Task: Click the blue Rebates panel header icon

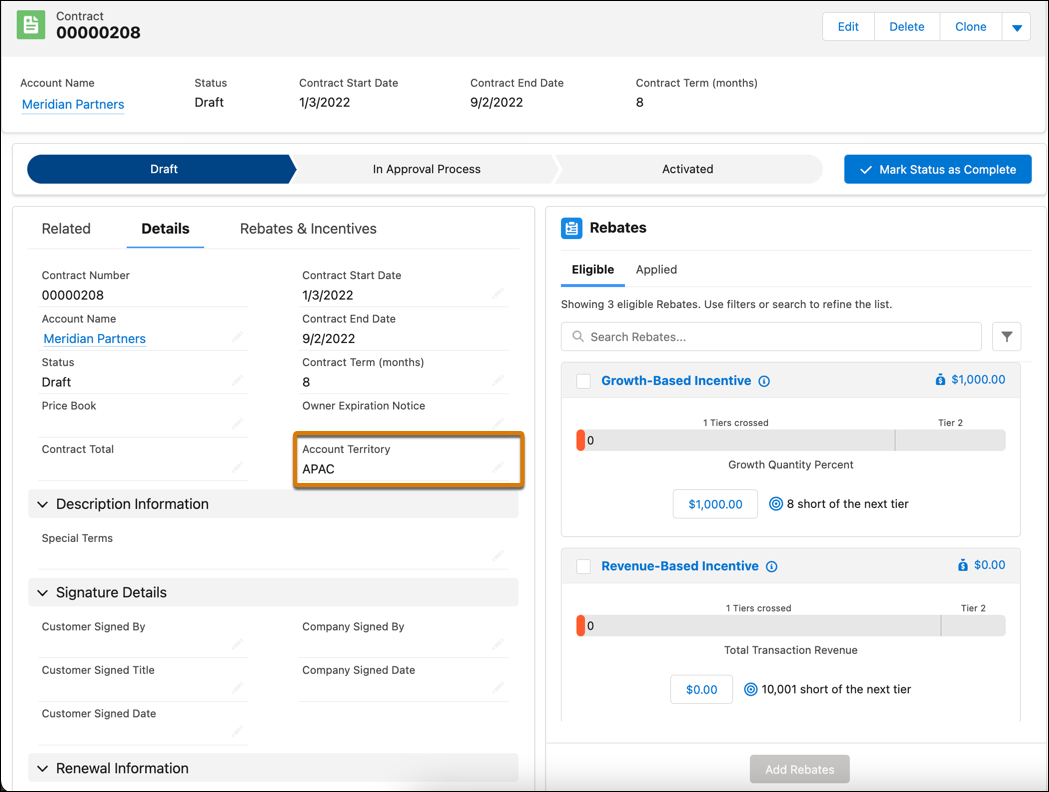Action: 571,228
